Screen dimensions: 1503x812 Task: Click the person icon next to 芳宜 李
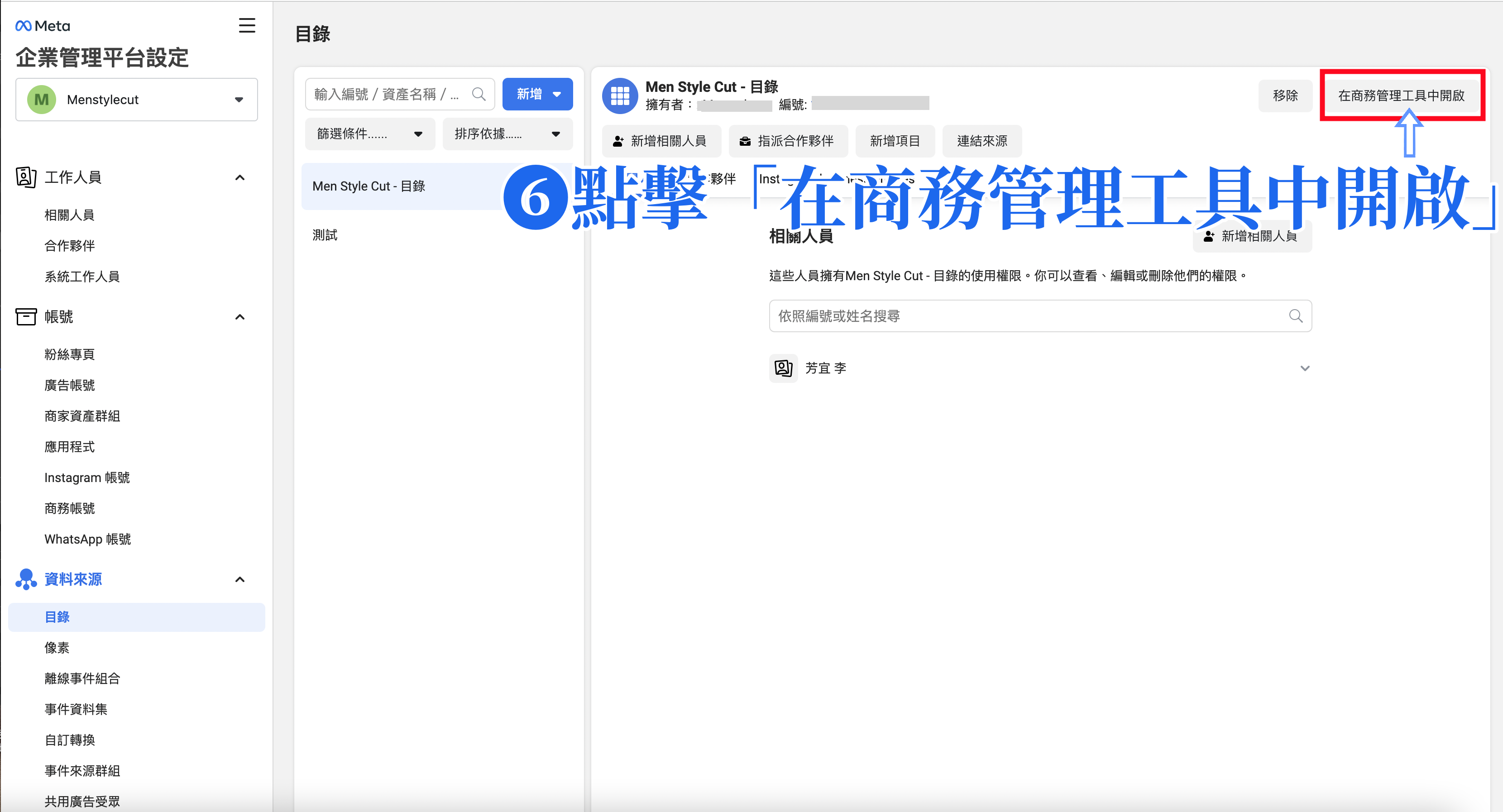(x=783, y=368)
